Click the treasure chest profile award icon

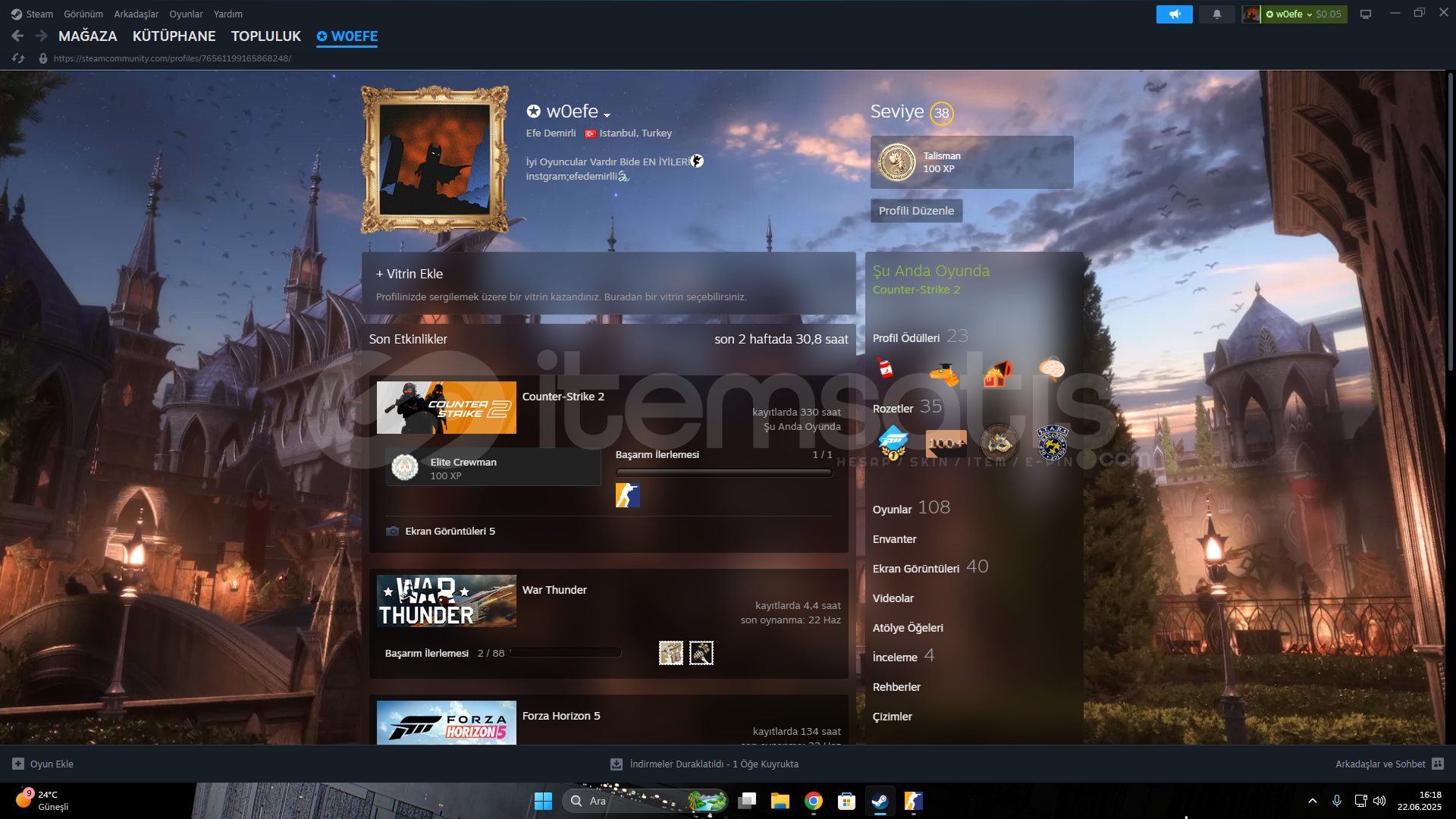998,373
